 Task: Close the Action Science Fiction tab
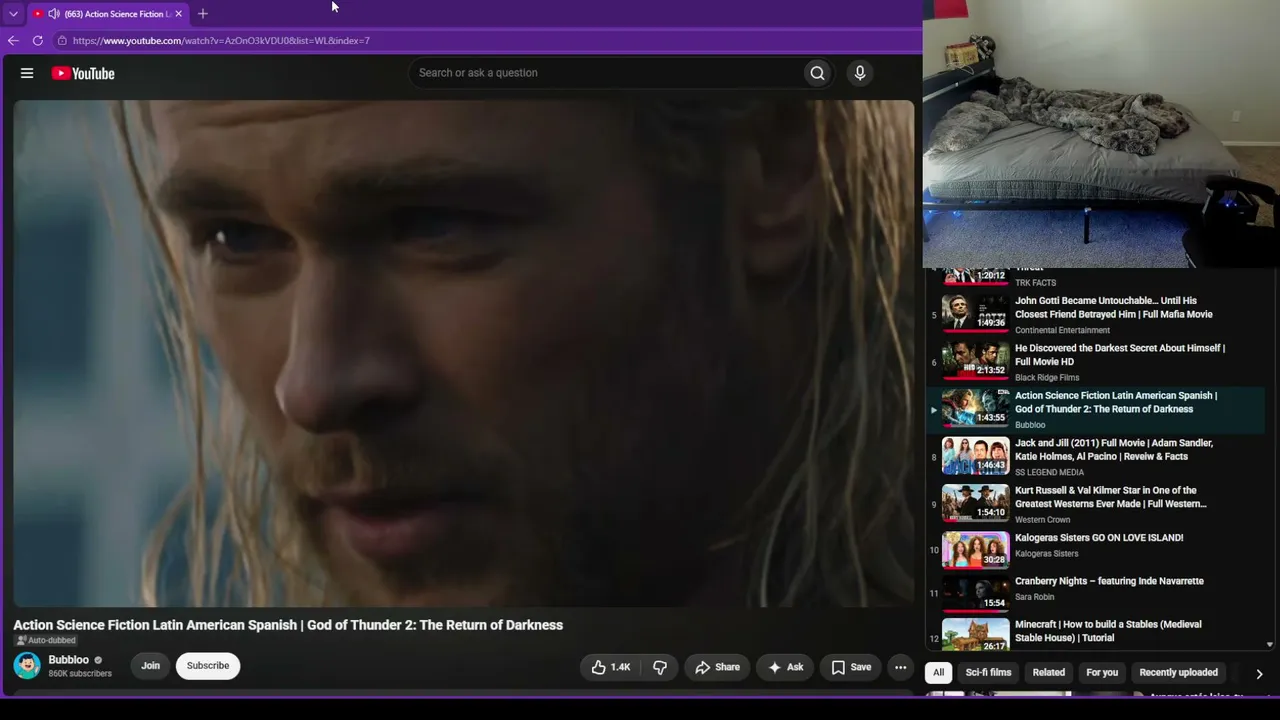[x=178, y=14]
